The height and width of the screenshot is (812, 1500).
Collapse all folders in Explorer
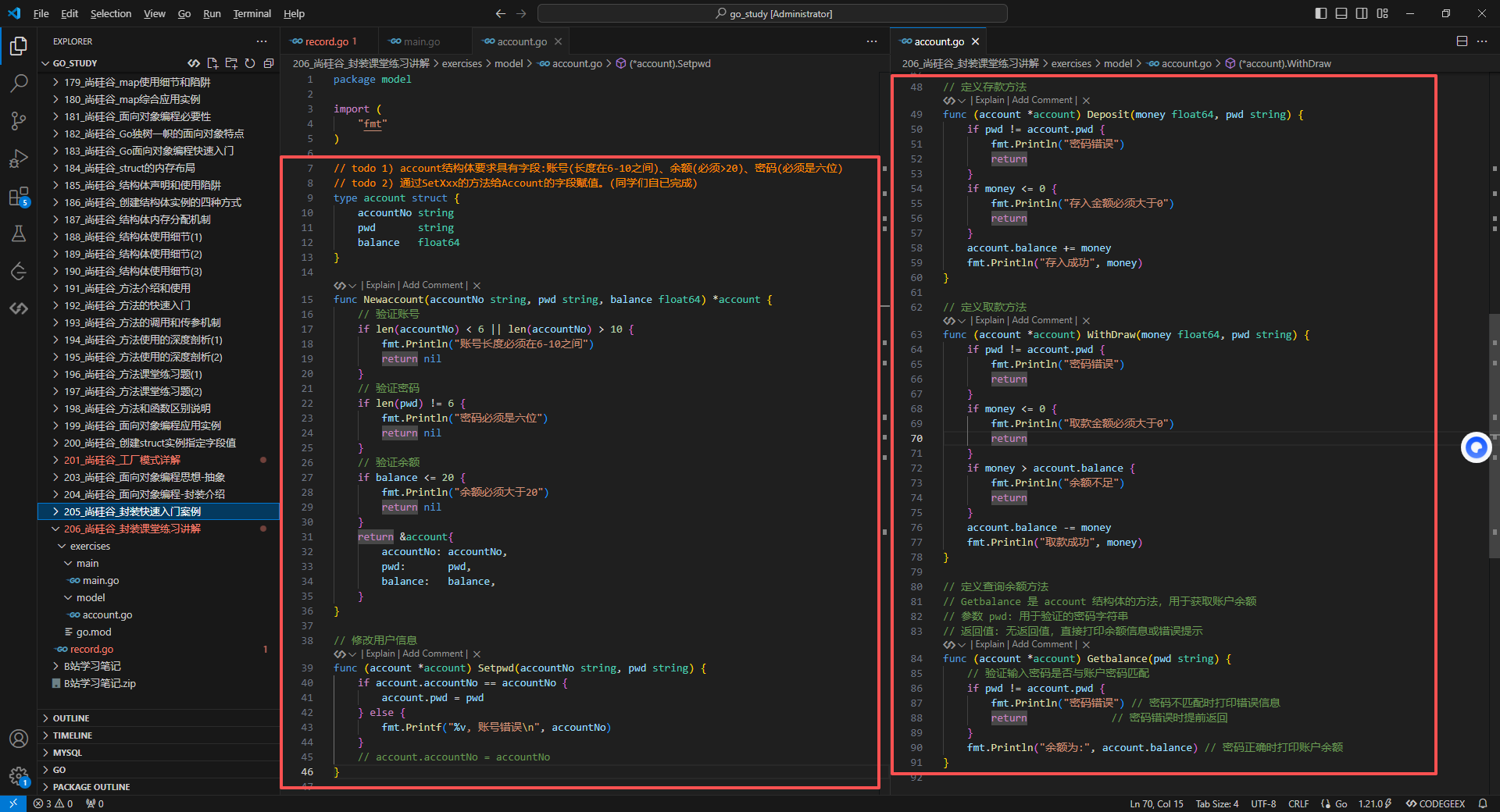click(269, 63)
